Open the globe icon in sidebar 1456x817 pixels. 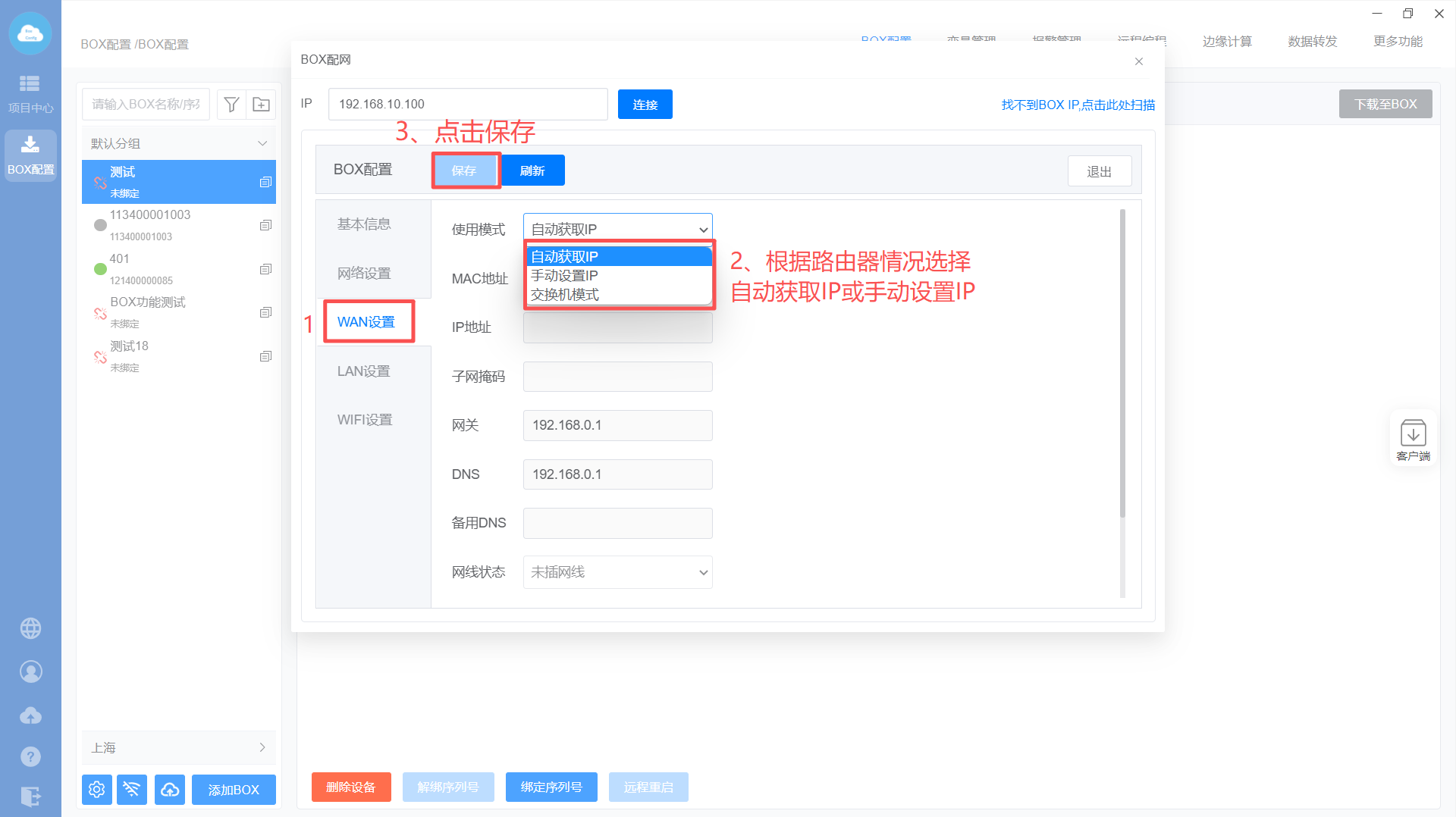pyautogui.click(x=30, y=628)
